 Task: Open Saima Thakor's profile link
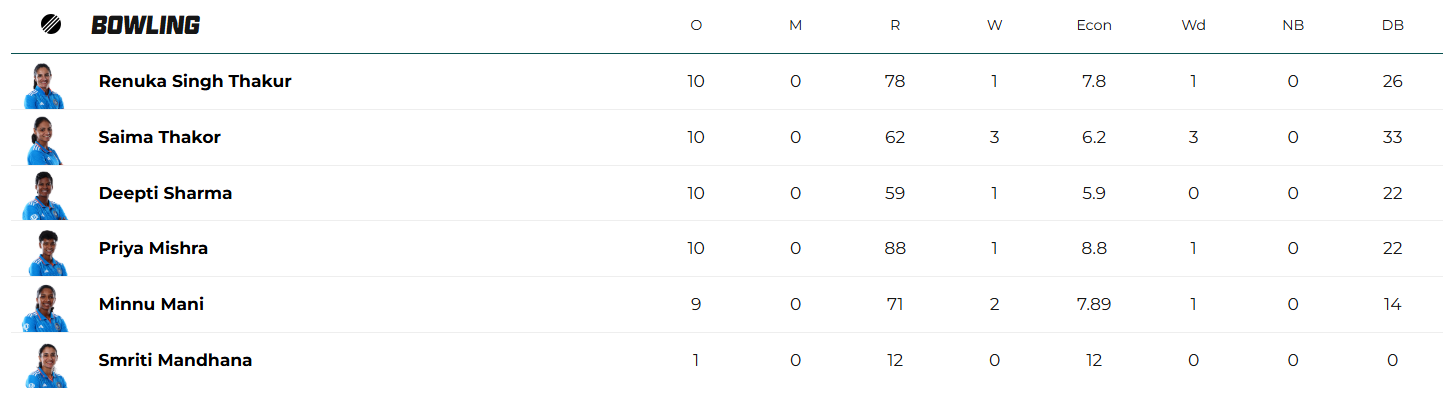(159, 137)
